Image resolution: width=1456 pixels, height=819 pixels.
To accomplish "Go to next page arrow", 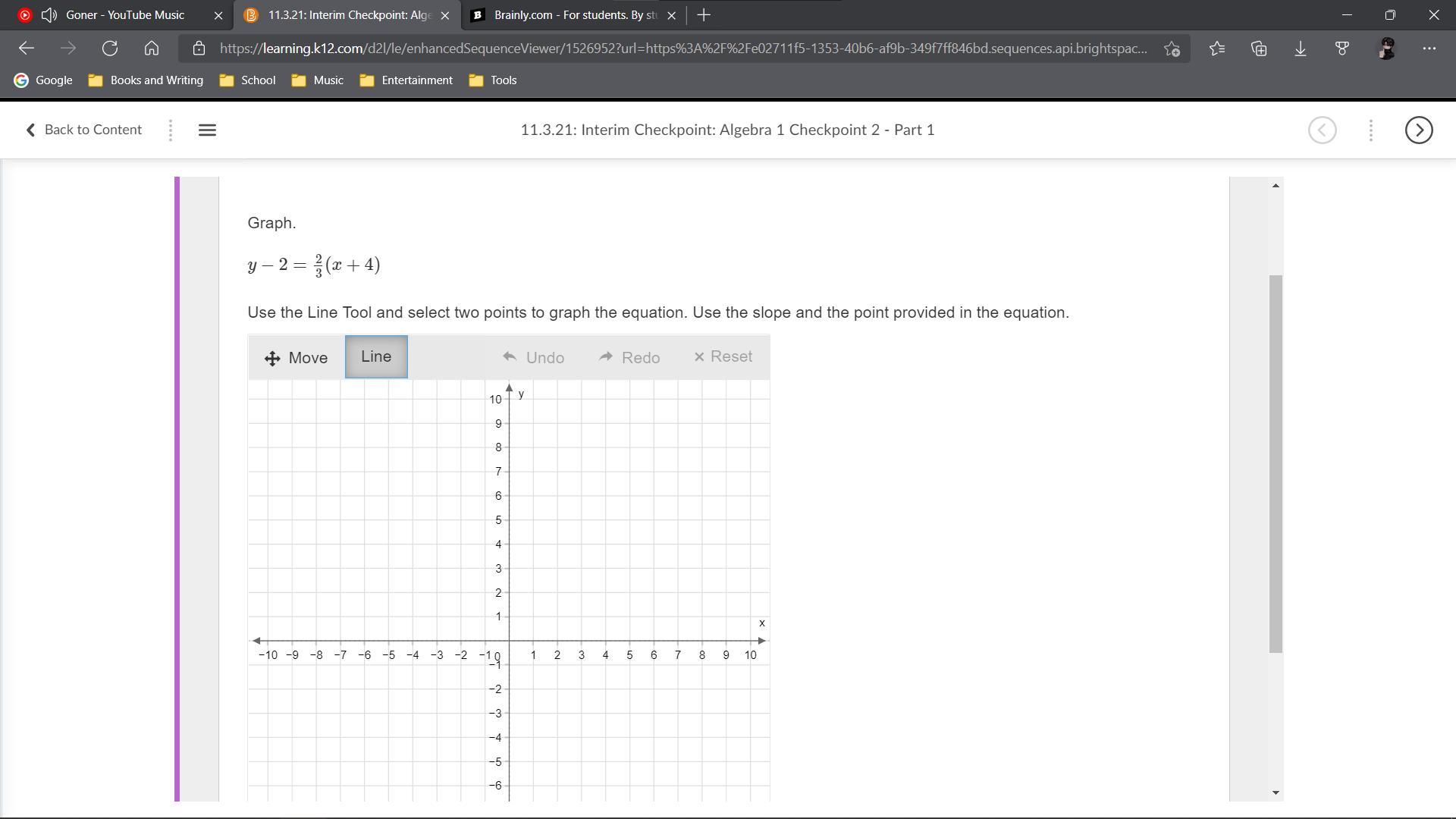I will click(x=1418, y=130).
